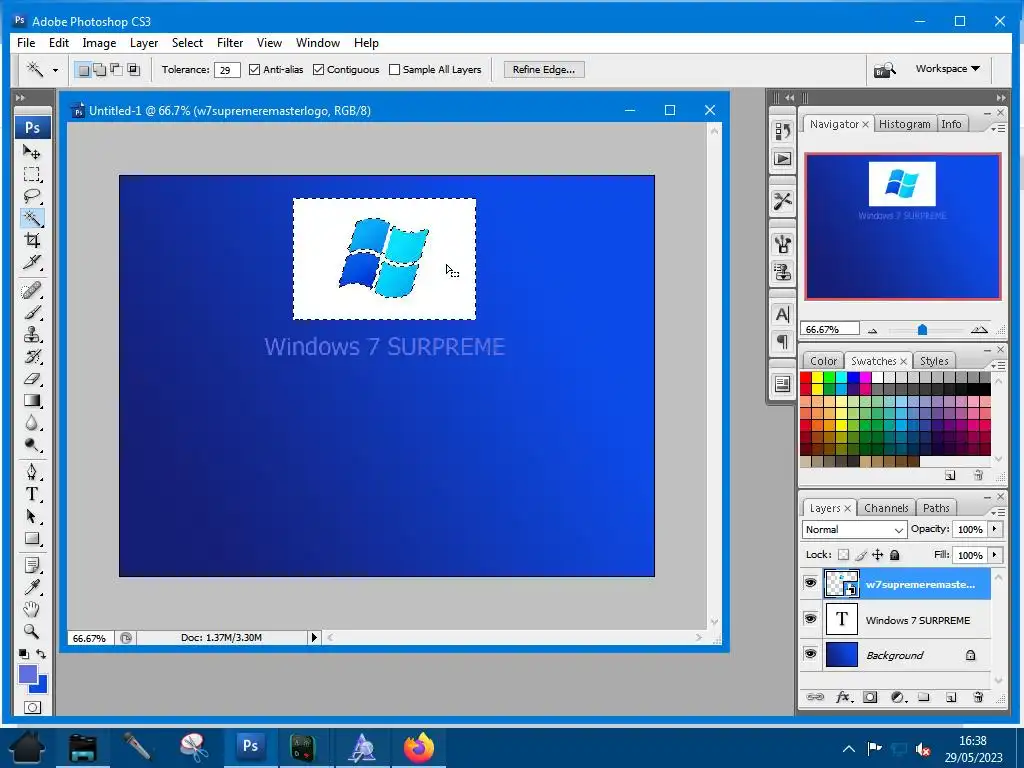Select the Lasso tool

(x=31, y=196)
